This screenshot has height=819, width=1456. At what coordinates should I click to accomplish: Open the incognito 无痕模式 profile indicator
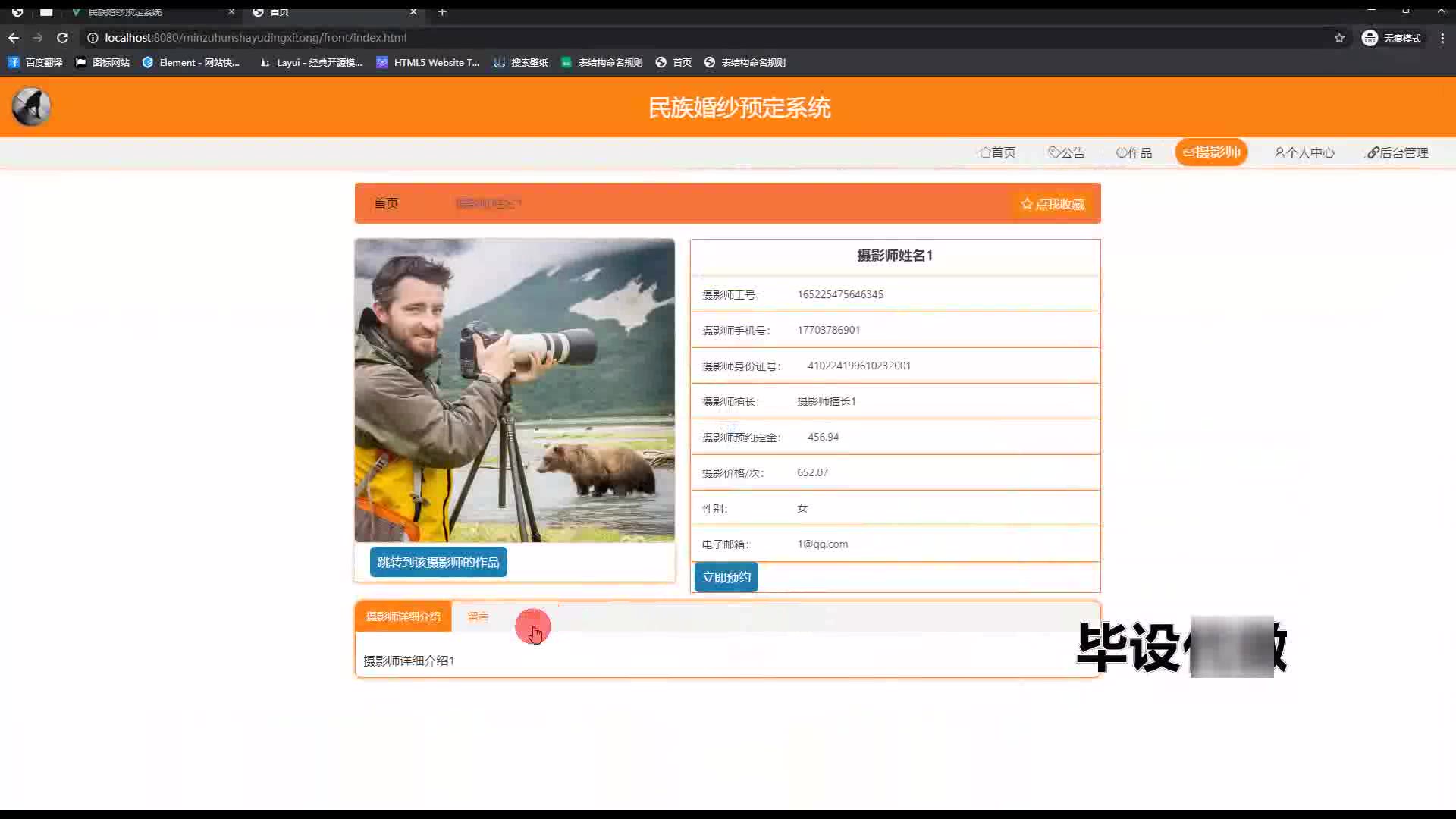1392,38
